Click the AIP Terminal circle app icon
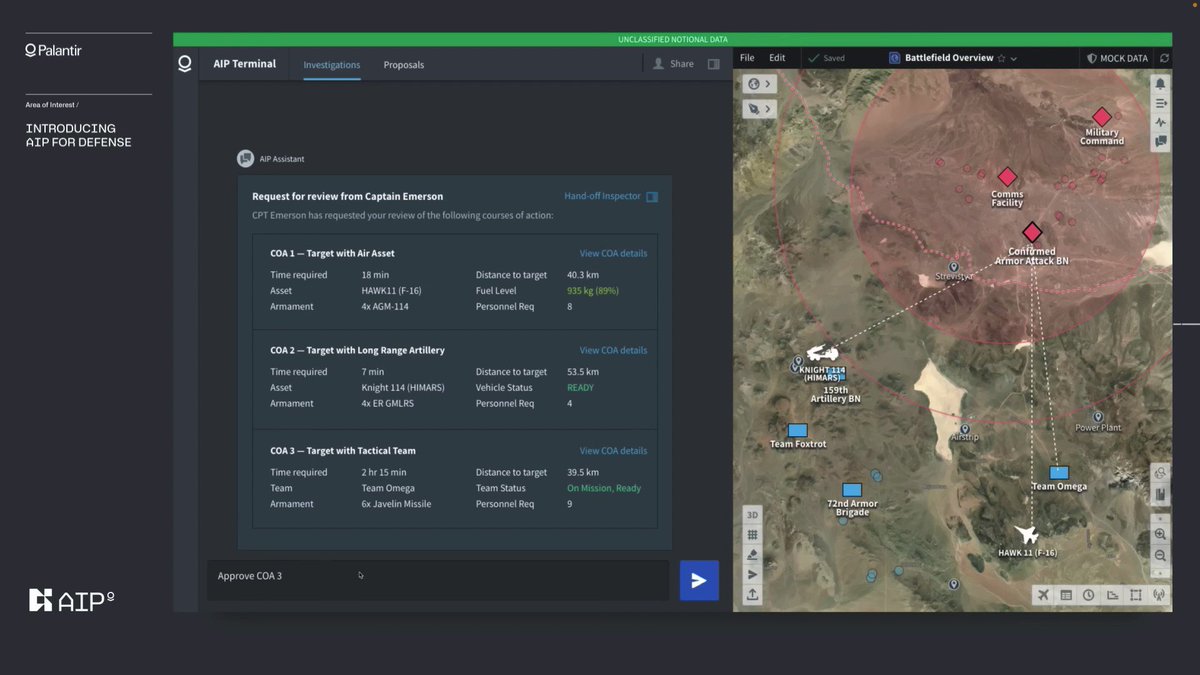 (x=185, y=64)
